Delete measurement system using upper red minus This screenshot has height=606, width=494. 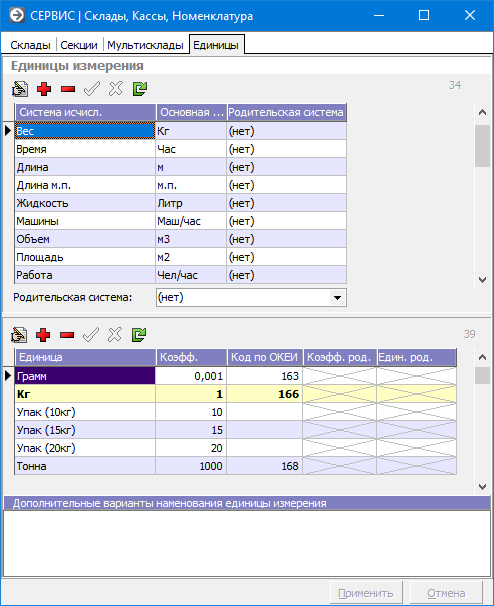(68, 89)
